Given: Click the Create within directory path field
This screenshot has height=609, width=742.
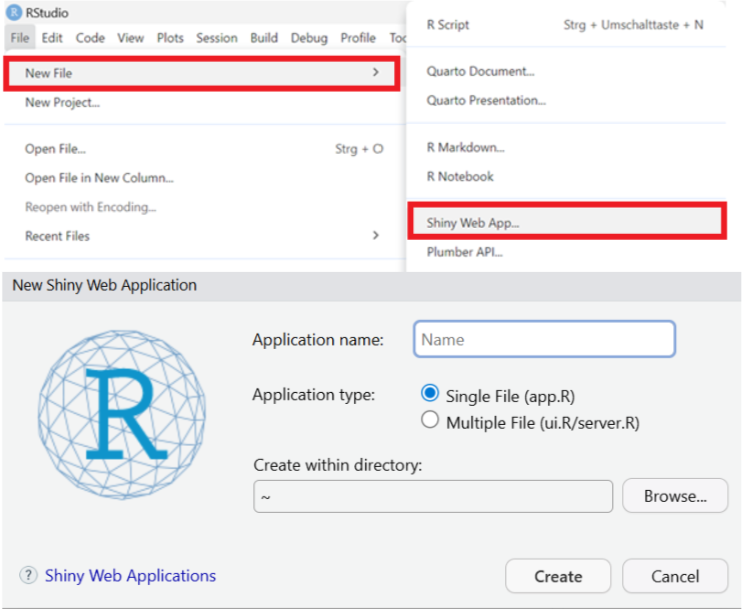Looking at the screenshot, I should coord(433,496).
